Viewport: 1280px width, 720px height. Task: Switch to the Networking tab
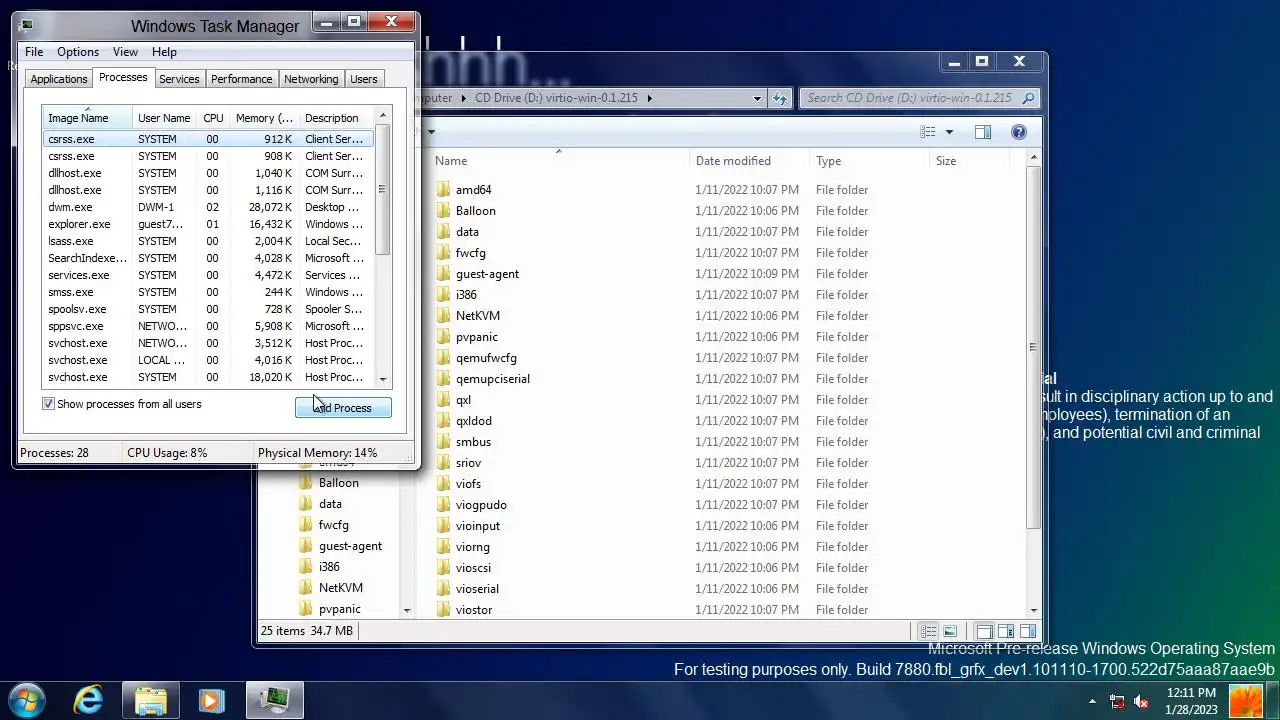click(311, 79)
